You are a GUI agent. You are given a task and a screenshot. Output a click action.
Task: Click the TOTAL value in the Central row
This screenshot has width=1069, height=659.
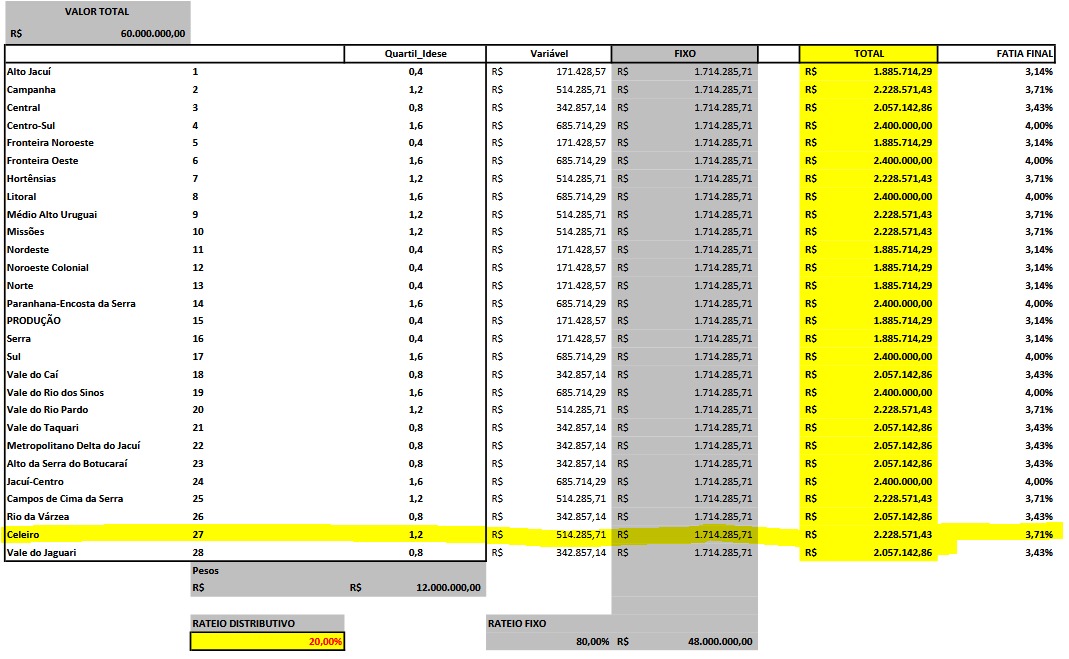tap(903, 108)
